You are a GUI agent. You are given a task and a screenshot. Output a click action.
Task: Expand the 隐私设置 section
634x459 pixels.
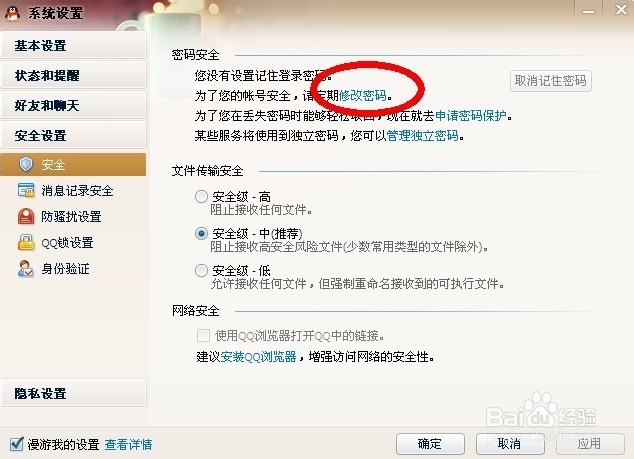pyautogui.click(x=74, y=393)
